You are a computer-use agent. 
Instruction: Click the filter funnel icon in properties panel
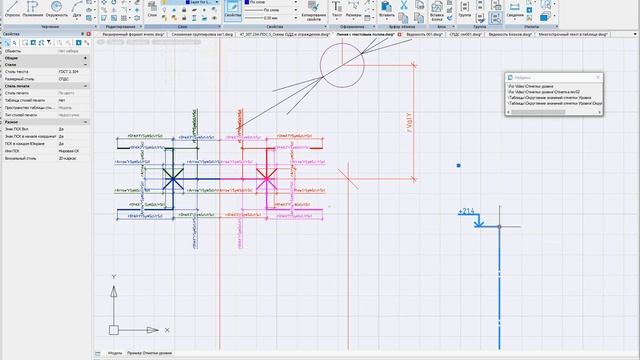coord(49,42)
